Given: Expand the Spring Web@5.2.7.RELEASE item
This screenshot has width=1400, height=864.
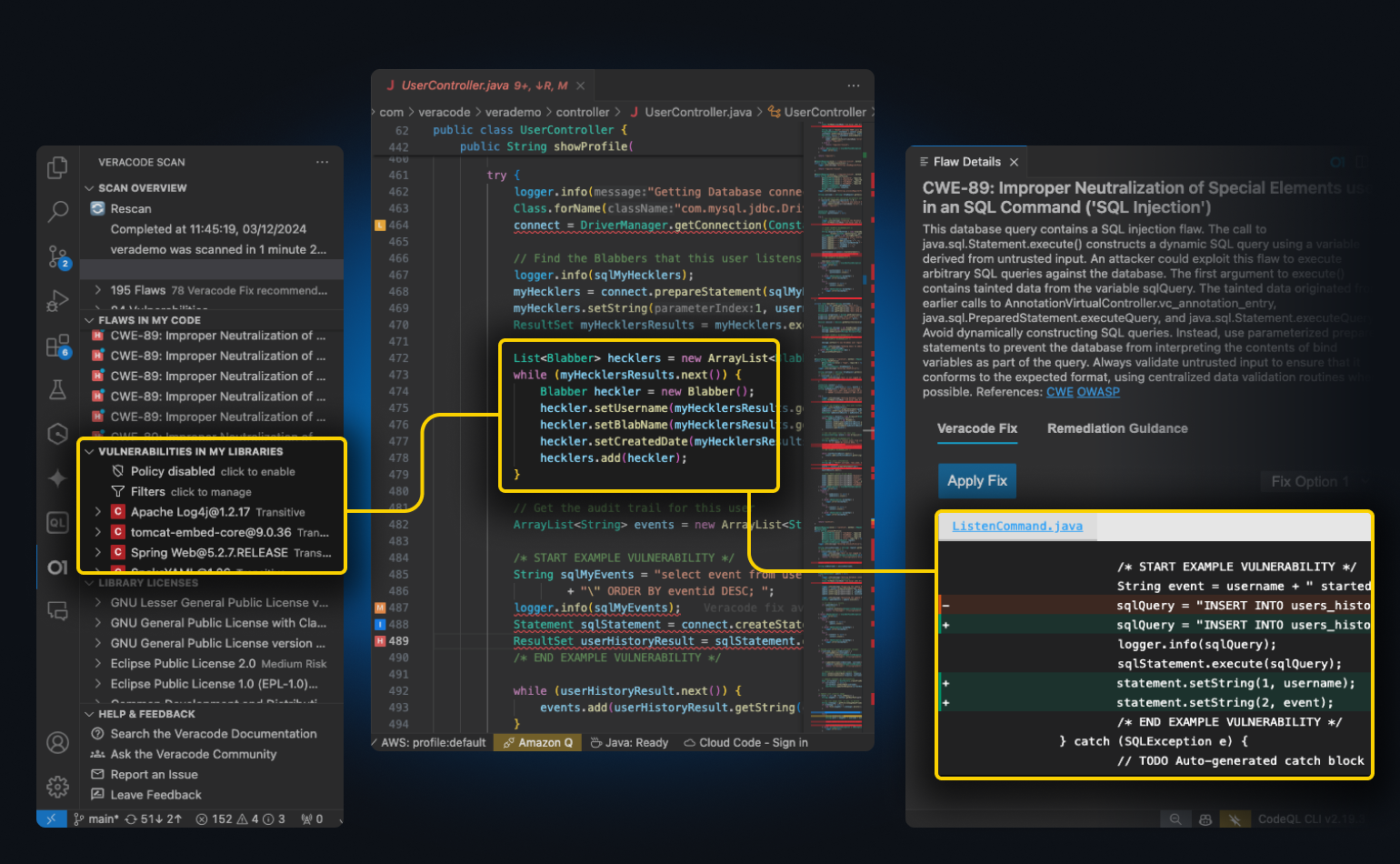Looking at the screenshot, I should point(98,552).
